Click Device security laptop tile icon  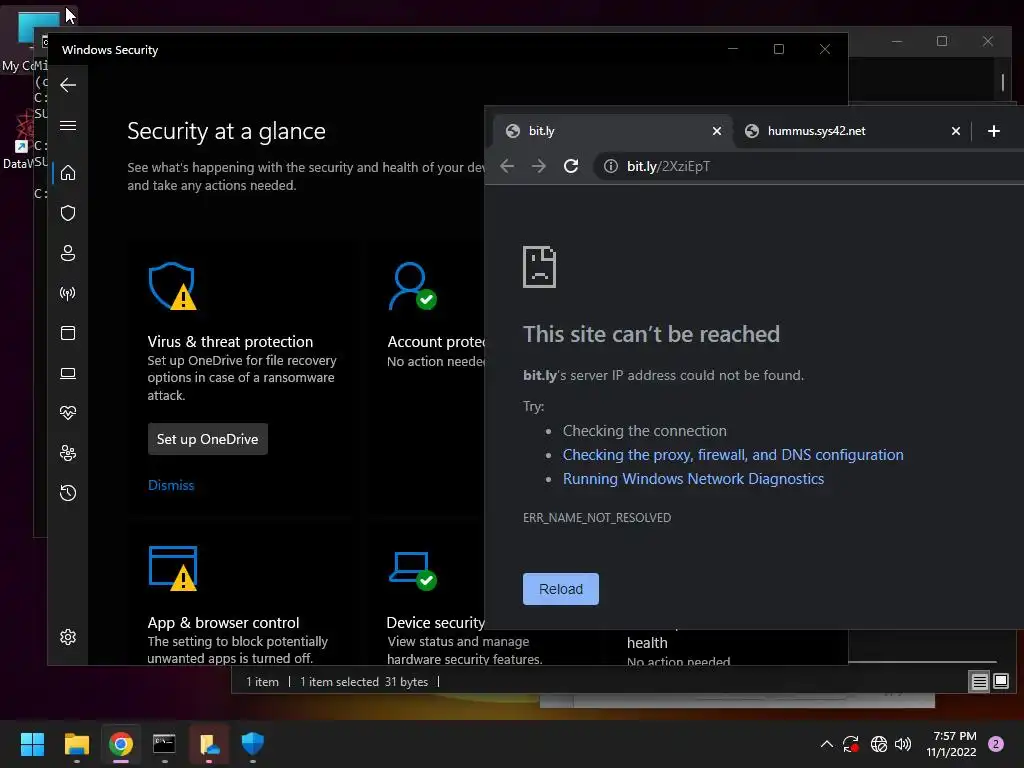point(413,570)
